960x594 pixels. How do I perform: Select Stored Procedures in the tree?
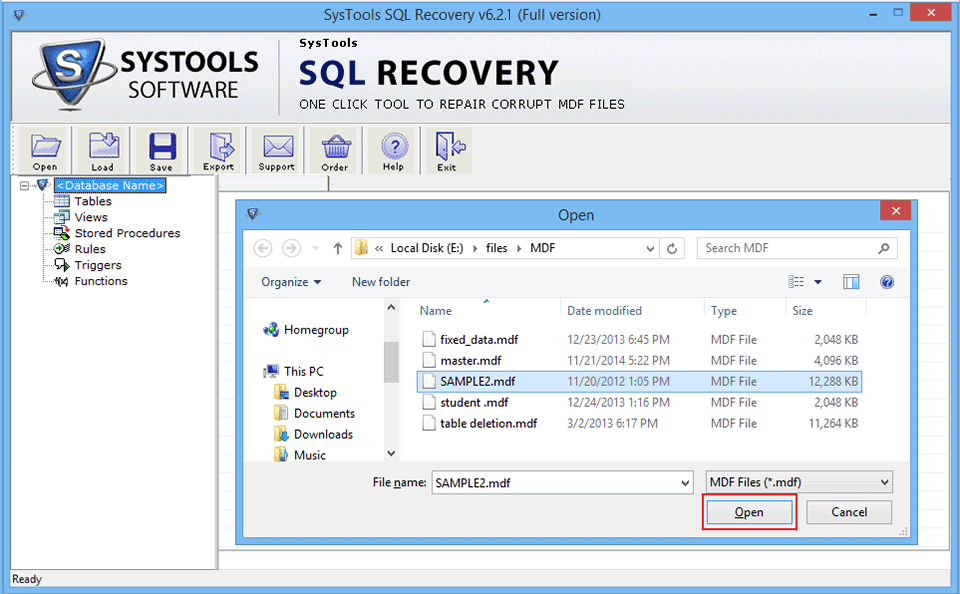tap(127, 233)
